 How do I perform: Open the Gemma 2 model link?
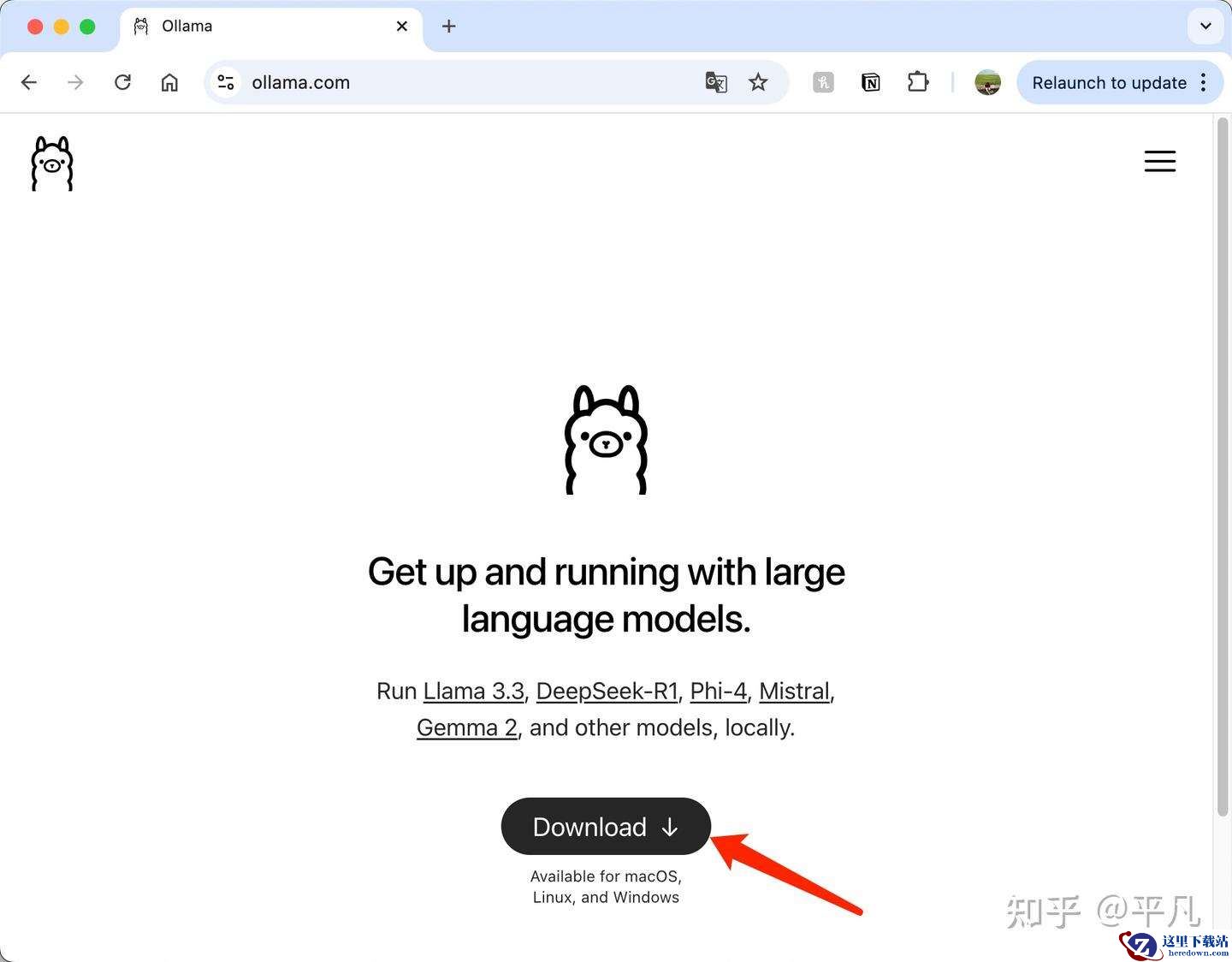(467, 728)
